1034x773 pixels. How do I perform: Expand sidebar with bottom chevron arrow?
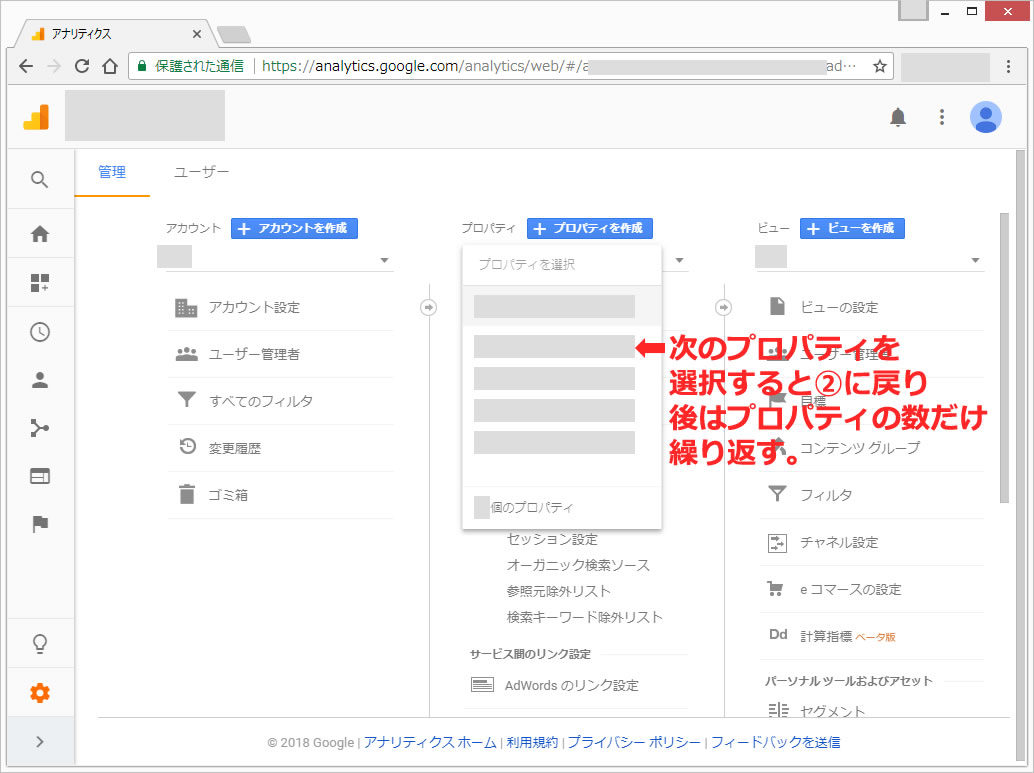click(x=40, y=741)
